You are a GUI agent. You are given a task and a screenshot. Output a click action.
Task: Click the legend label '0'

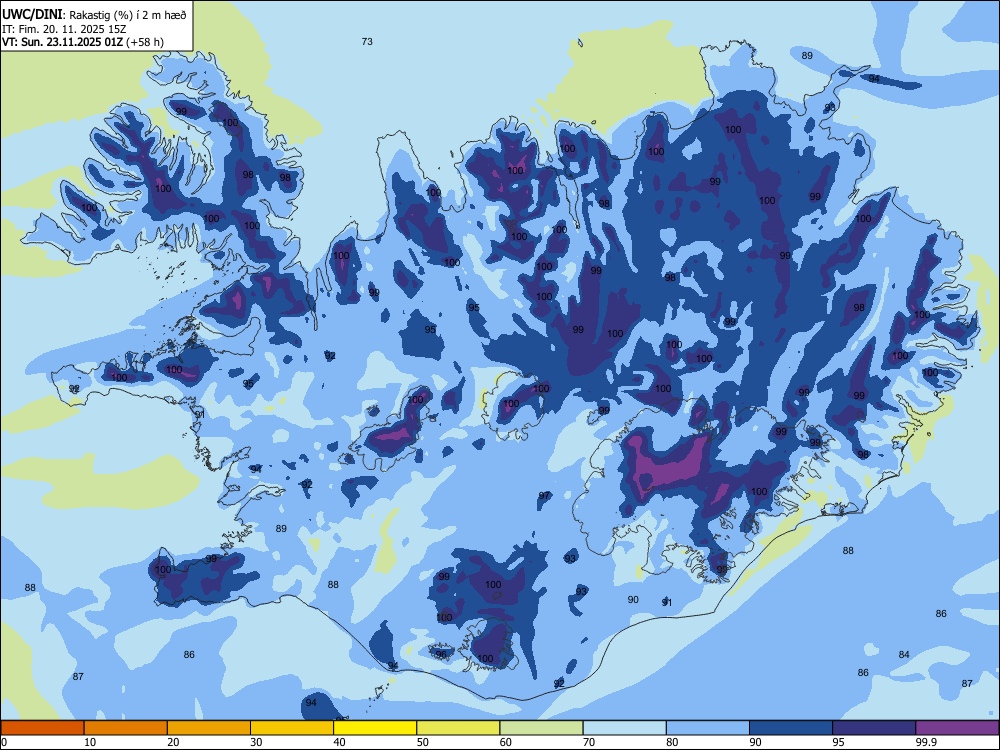coord(4,742)
